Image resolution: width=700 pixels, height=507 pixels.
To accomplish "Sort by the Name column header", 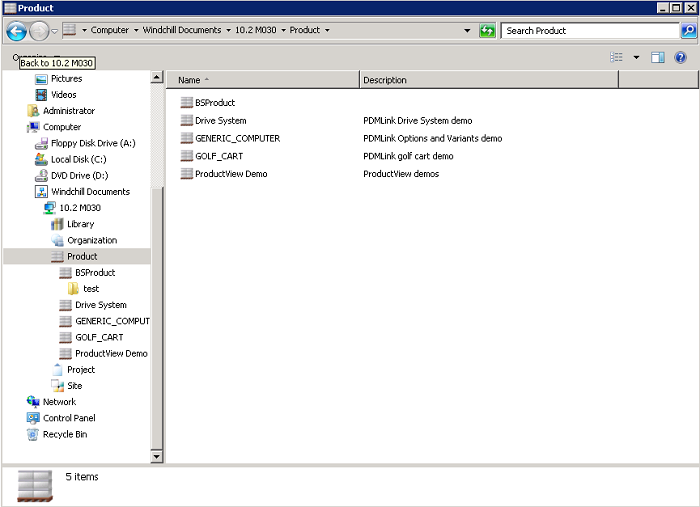I will 263,80.
